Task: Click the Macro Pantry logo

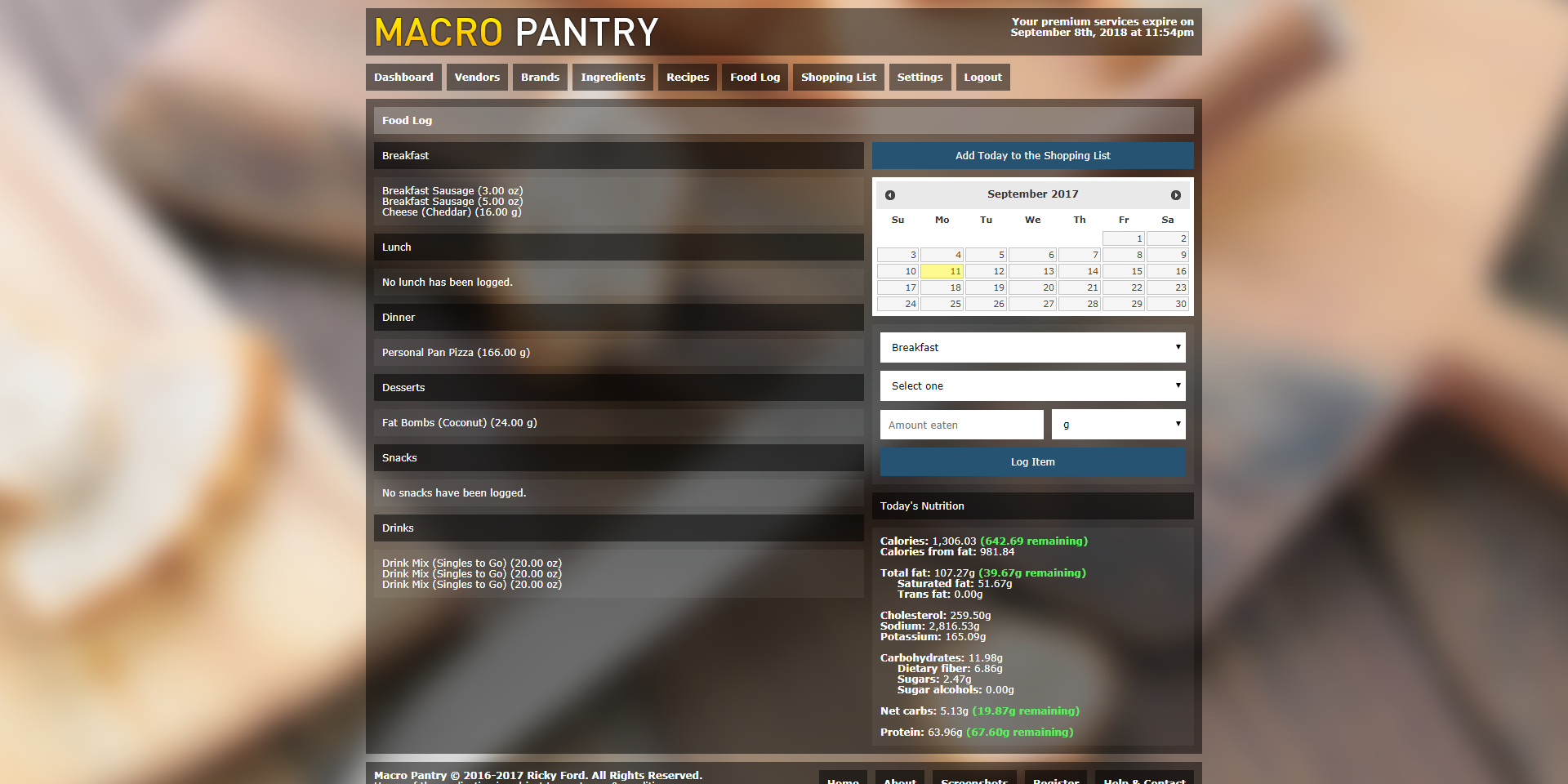Action: (516, 33)
